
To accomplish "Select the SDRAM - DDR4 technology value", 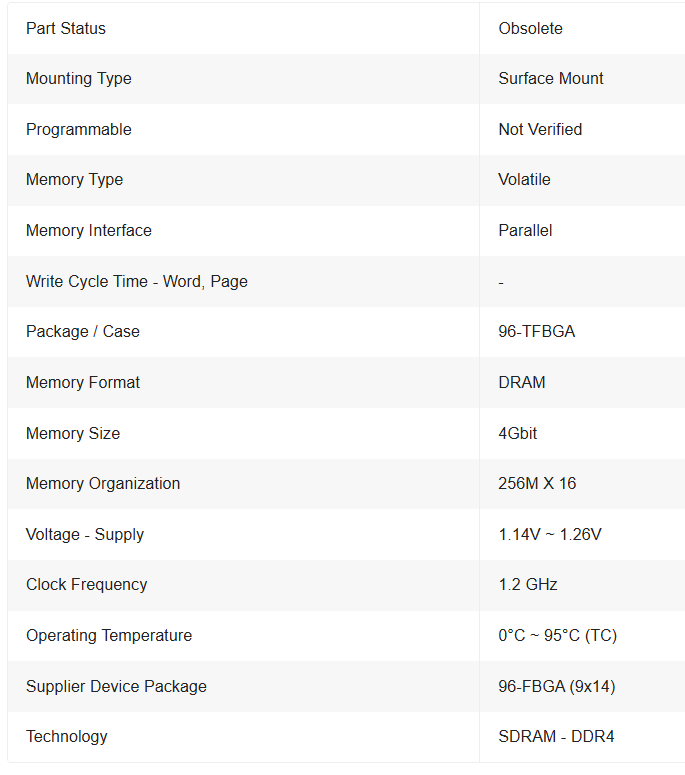I will click(x=556, y=736).
